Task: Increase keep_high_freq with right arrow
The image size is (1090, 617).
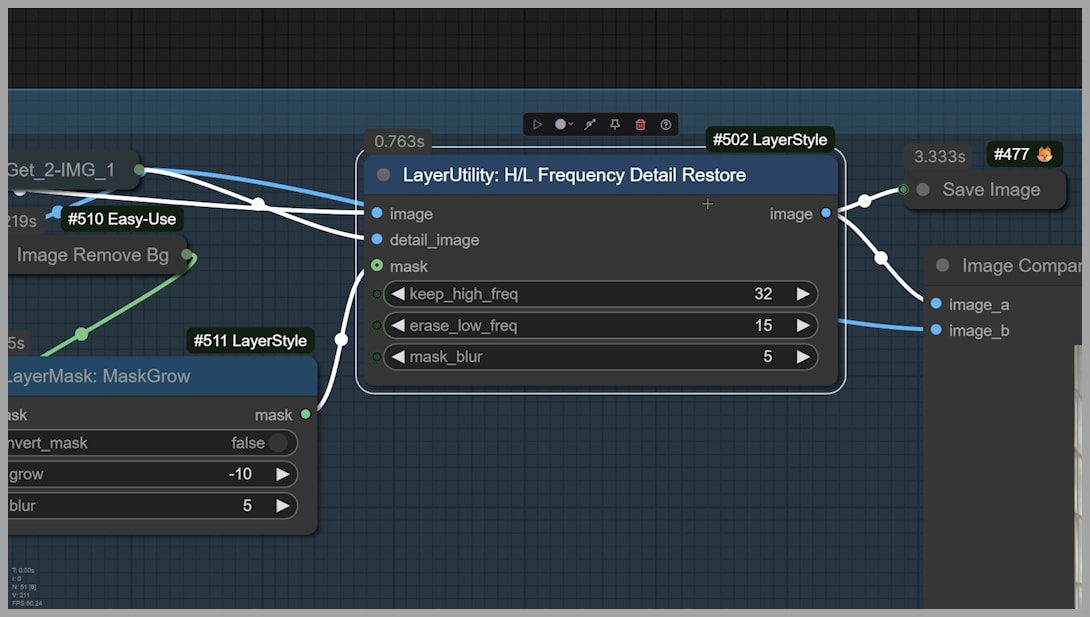Action: 802,294
